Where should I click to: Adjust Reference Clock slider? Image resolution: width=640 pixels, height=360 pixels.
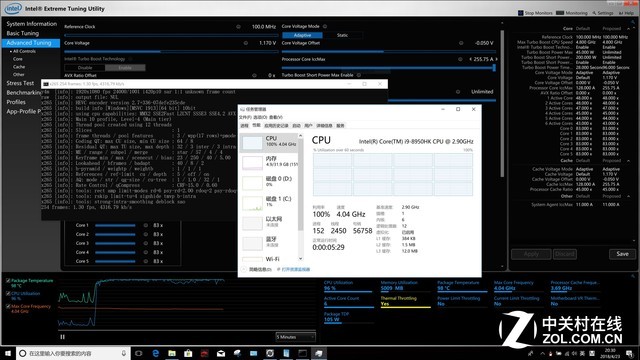tap(171, 36)
